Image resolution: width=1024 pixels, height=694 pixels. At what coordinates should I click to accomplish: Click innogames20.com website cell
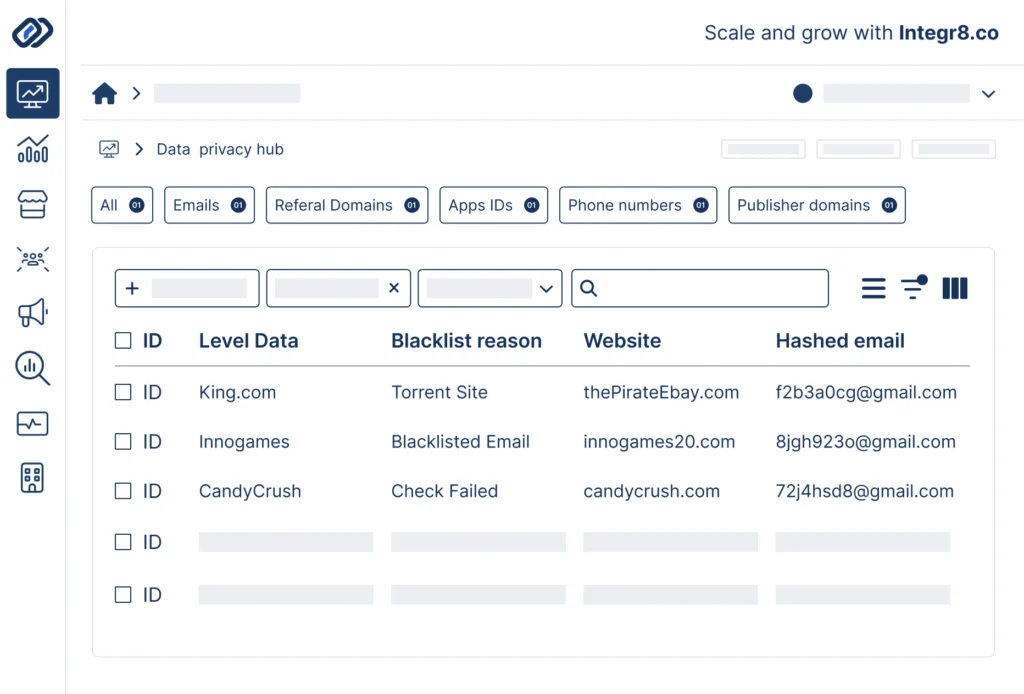tap(659, 441)
